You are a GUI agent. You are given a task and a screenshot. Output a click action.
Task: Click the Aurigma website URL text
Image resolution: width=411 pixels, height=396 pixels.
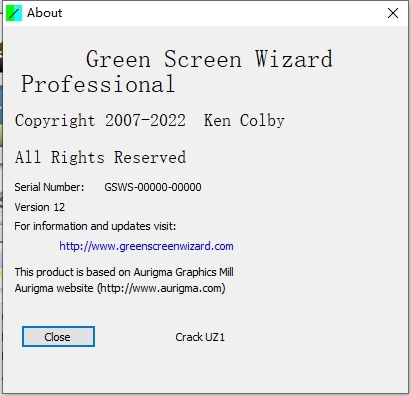[162, 288]
